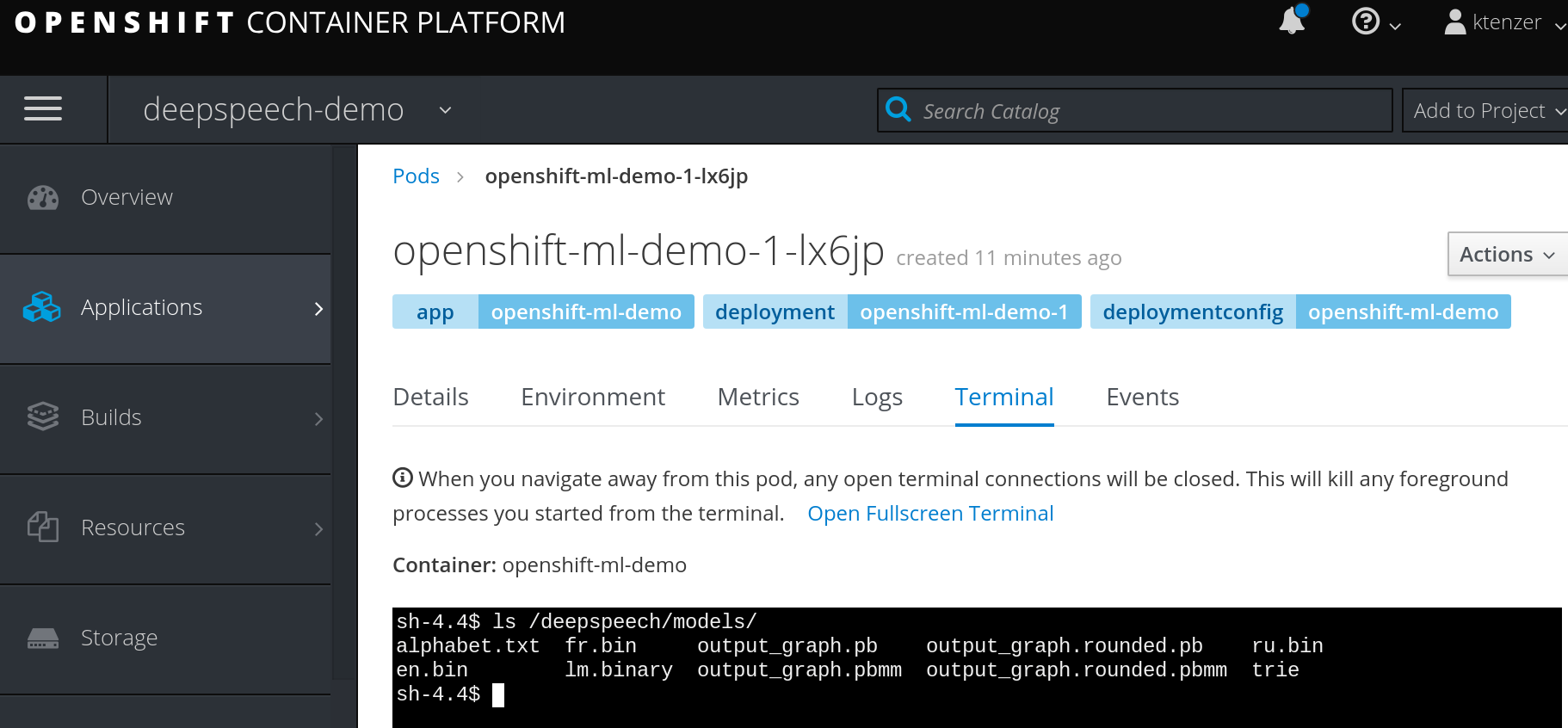Click the Overview dashboard icon
The image size is (1568, 728).
43,198
